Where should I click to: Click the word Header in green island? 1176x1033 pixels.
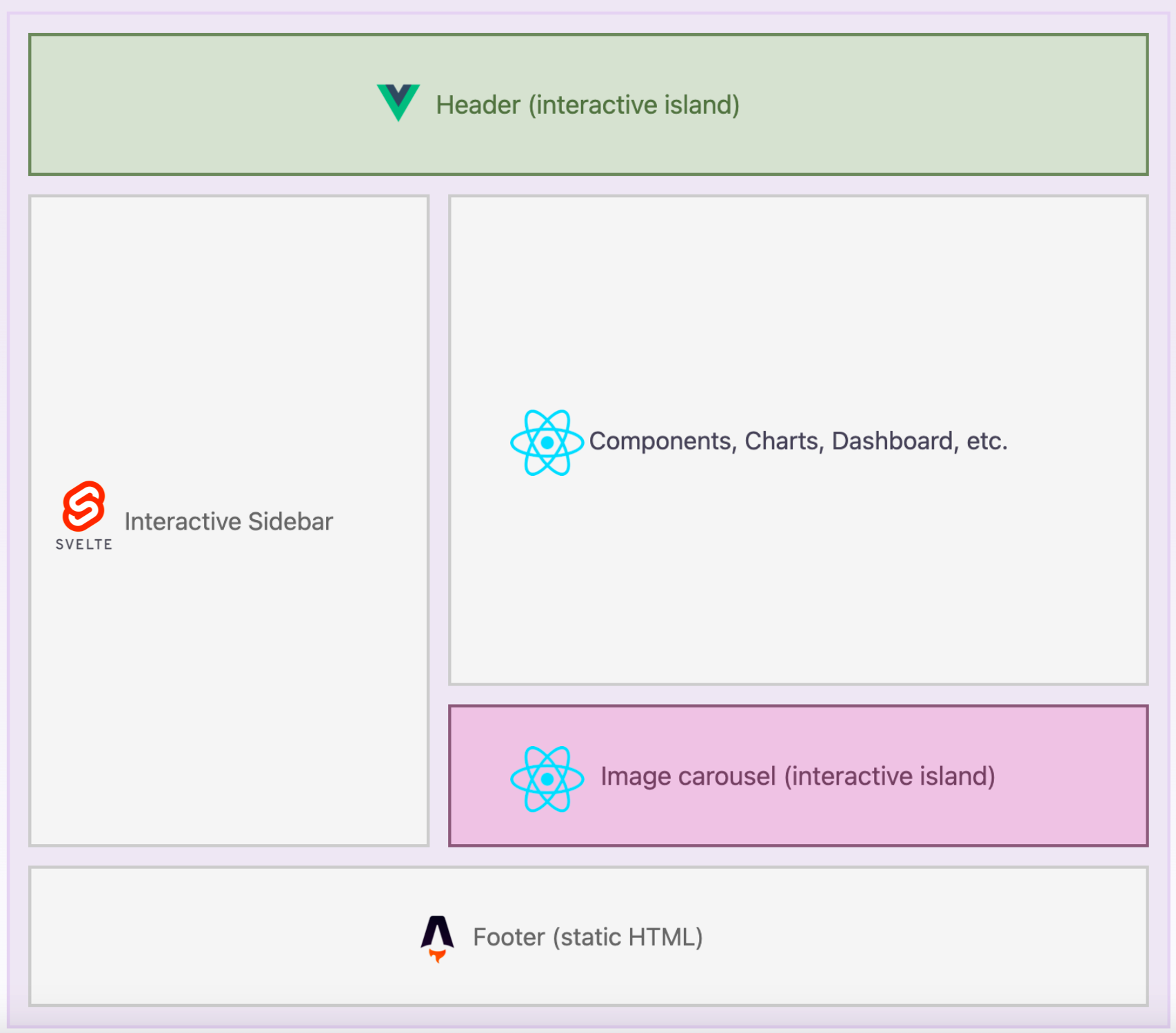pyautogui.click(x=478, y=105)
